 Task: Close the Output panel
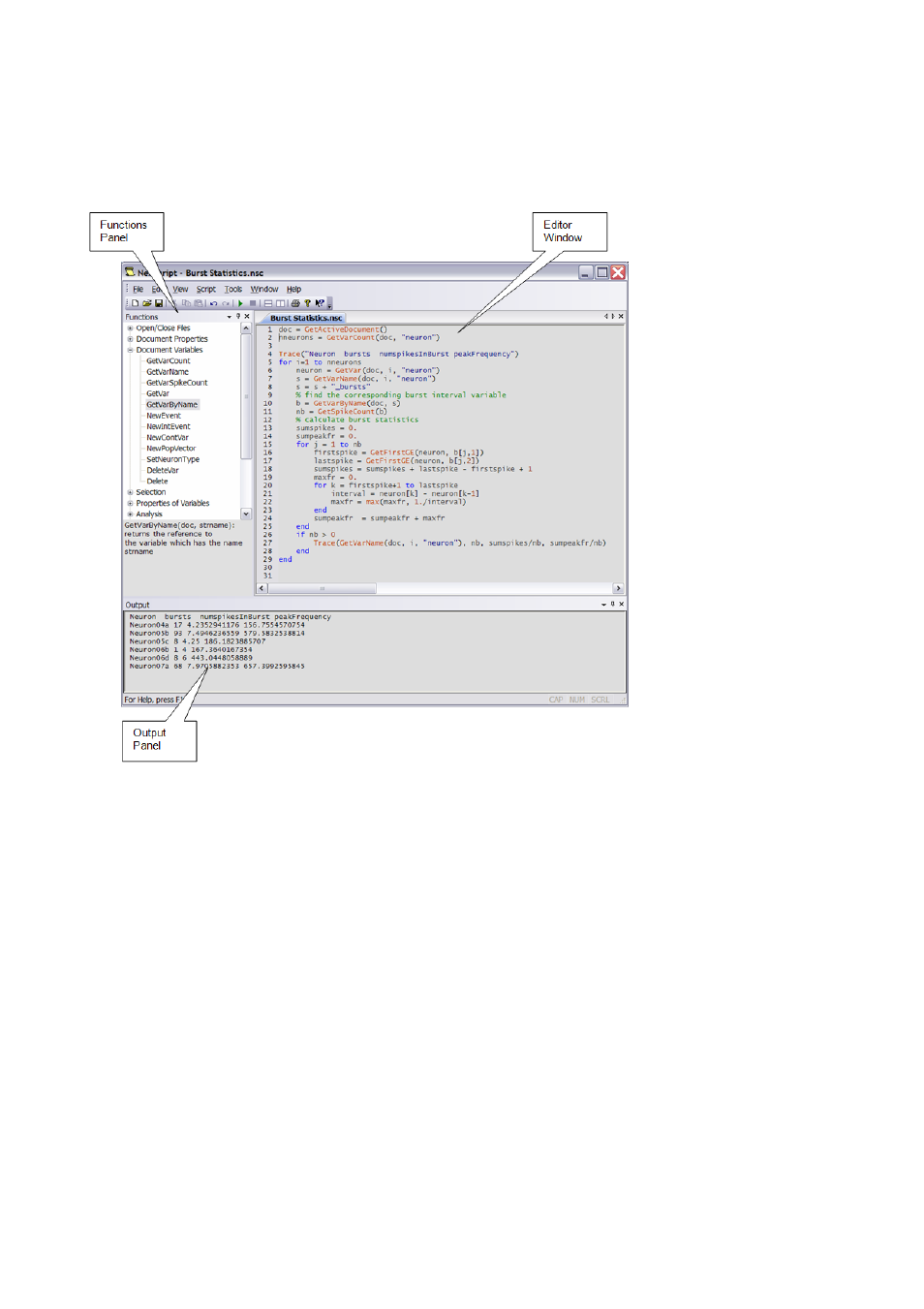tap(621, 604)
